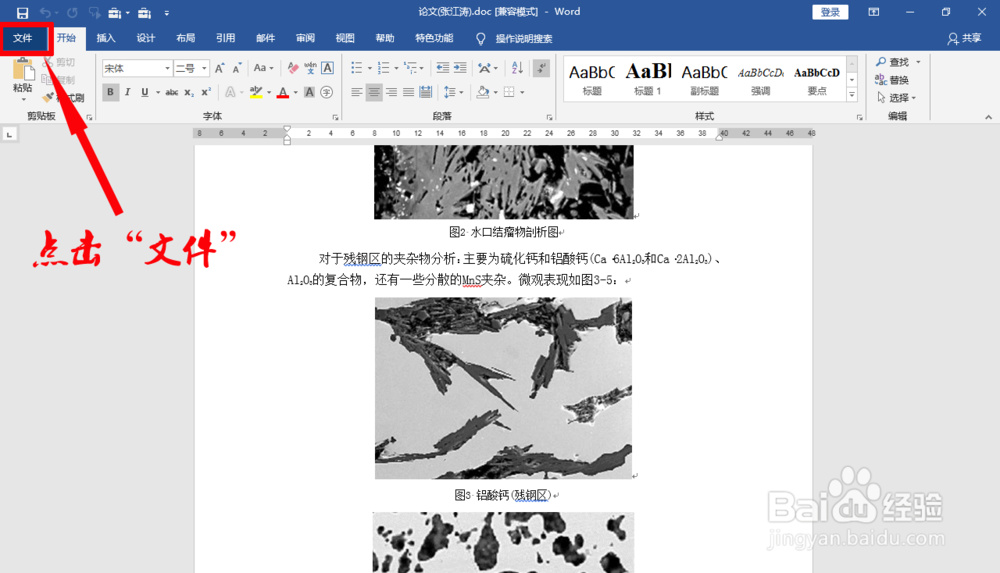Click the ruler tab selector L button
1000x573 pixels.
(10, 135)
